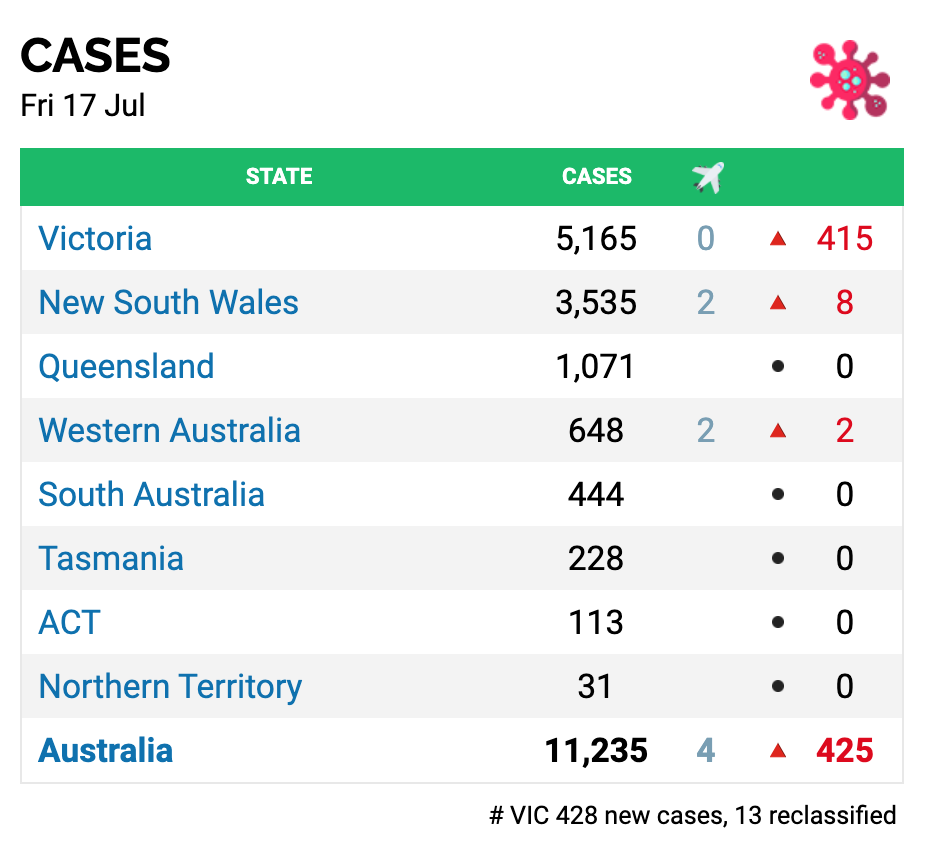This screenshot has height=852, width=928.
Task: Click the pink coronavirus icon
Action: pyautogui.click(x=849, y=80)
